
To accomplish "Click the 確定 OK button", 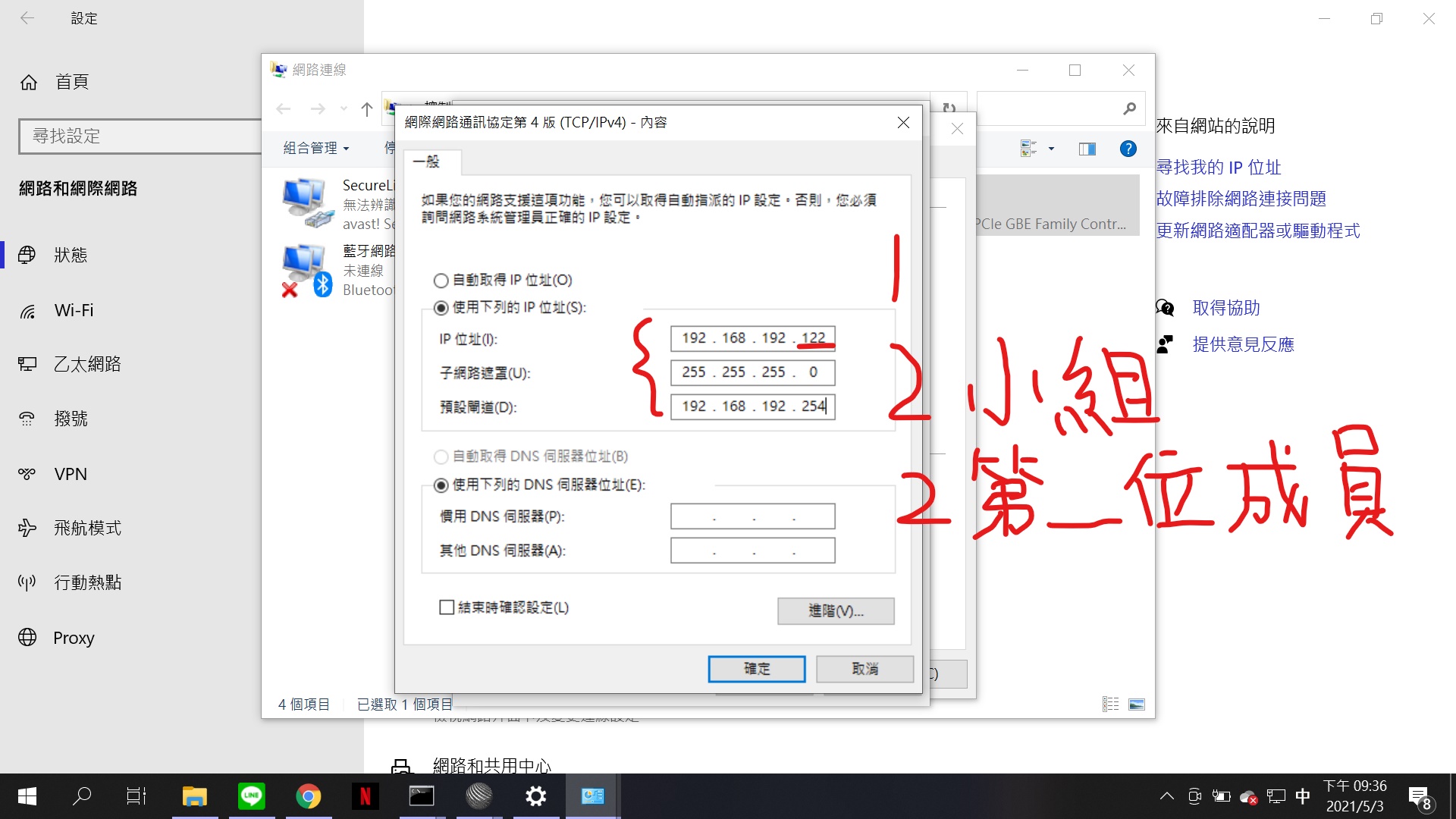I will 756,669.
